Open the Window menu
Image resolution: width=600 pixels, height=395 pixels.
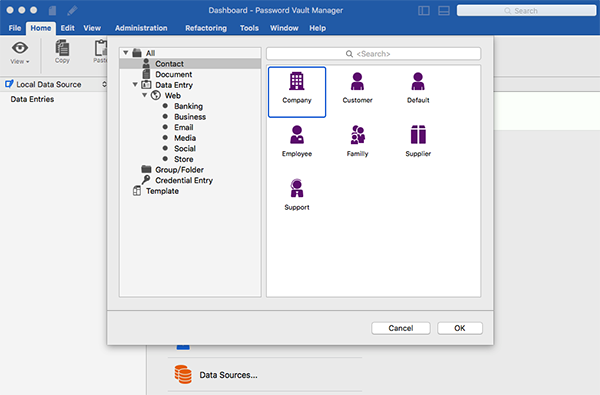(x=284, y=28)
